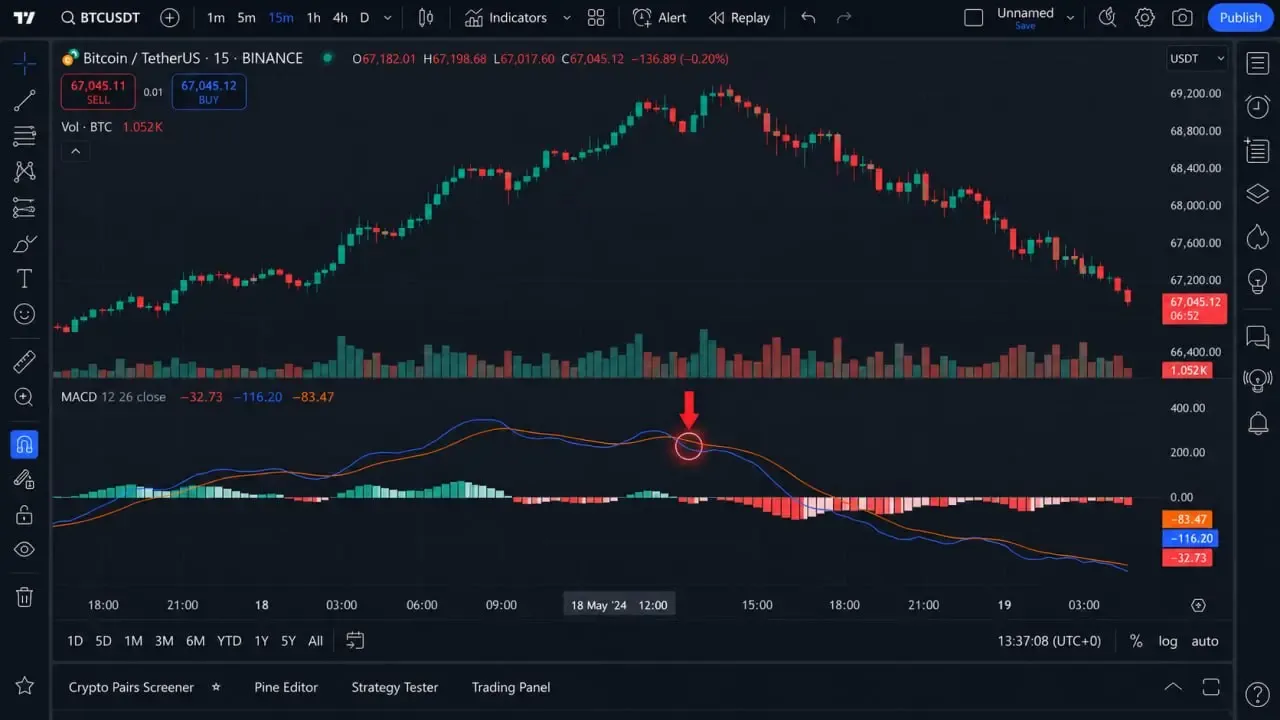Open the hotlists flame icon

[1257, 237]
